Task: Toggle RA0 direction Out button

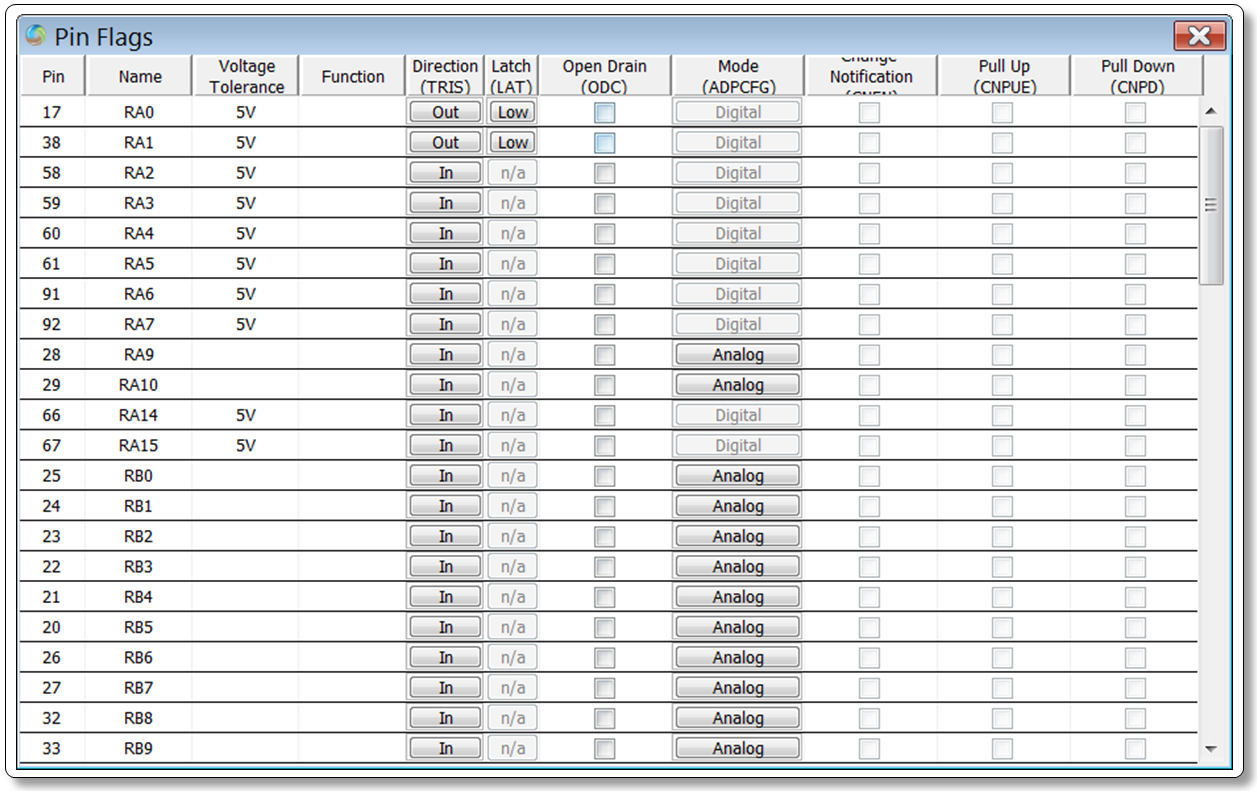Action: 445,113
